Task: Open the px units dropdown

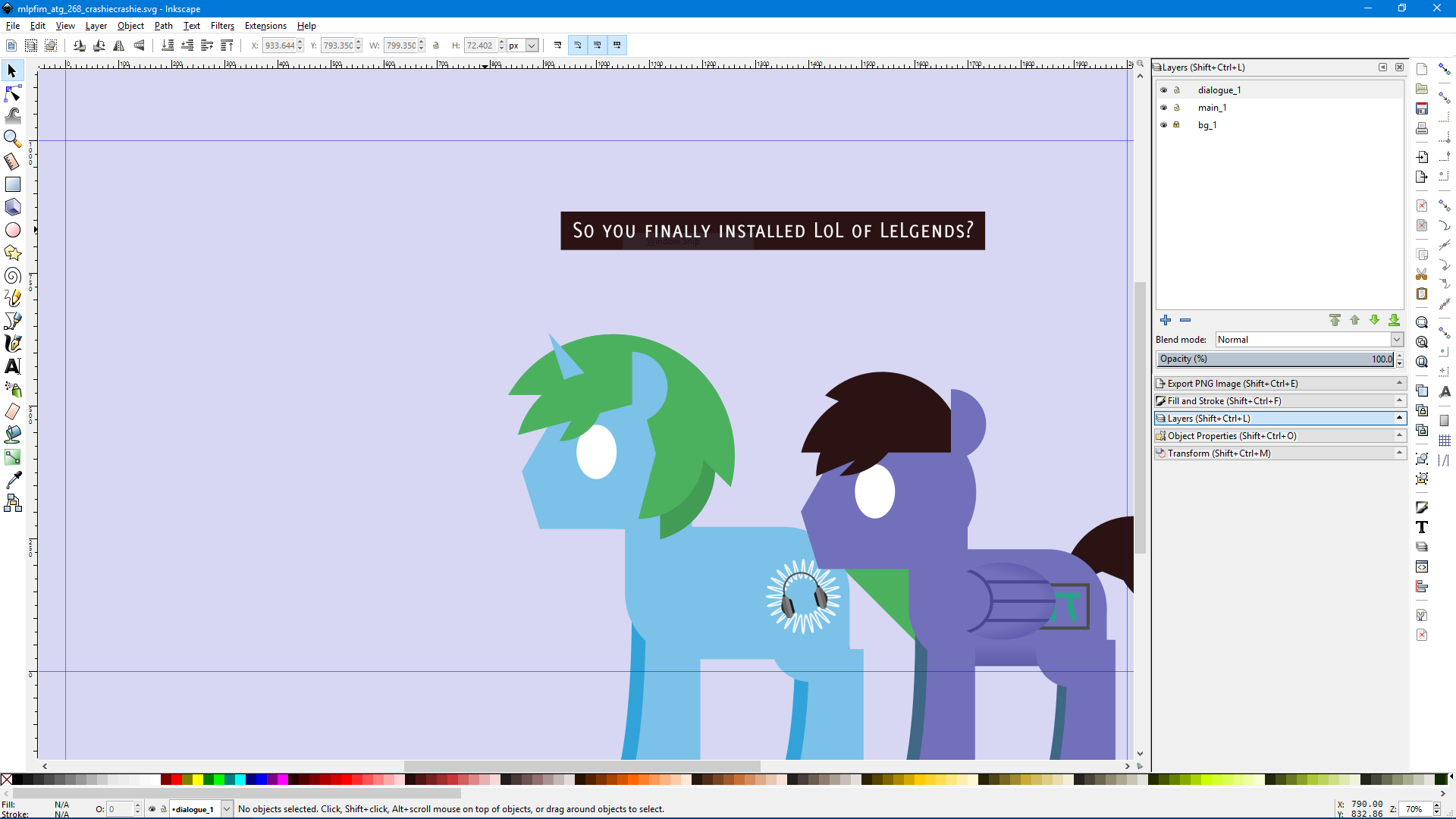Action: (x=523, y=45)
